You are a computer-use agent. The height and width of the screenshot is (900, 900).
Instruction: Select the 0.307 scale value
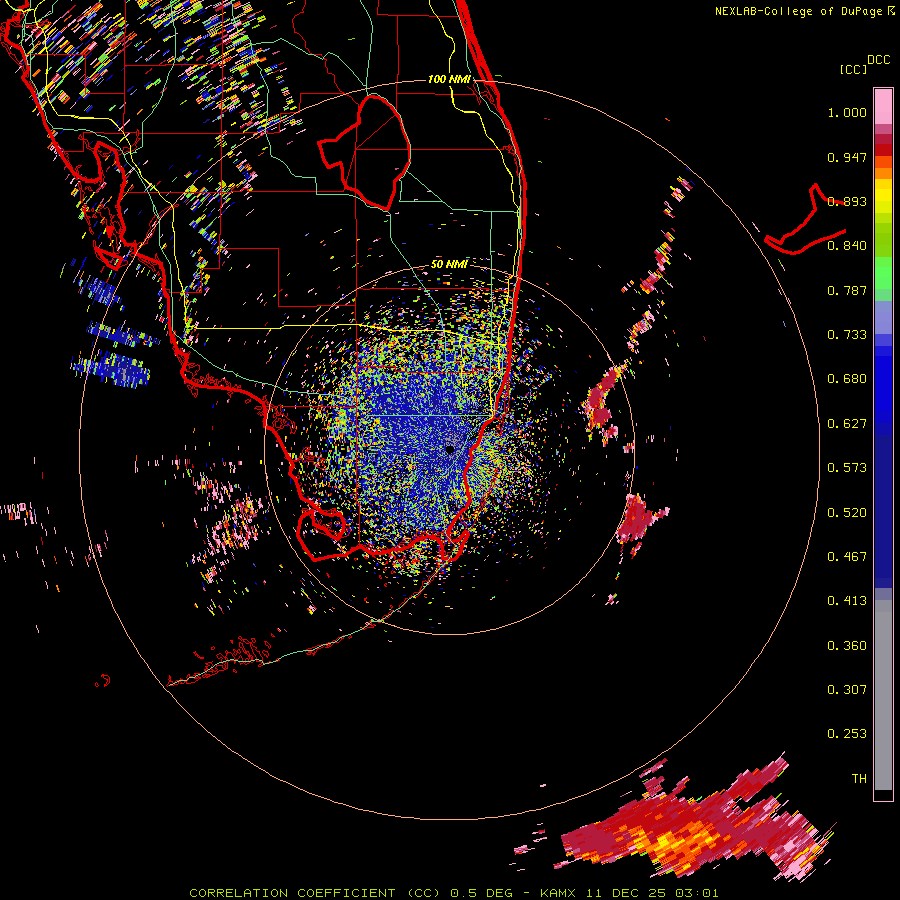click(847, 690)
